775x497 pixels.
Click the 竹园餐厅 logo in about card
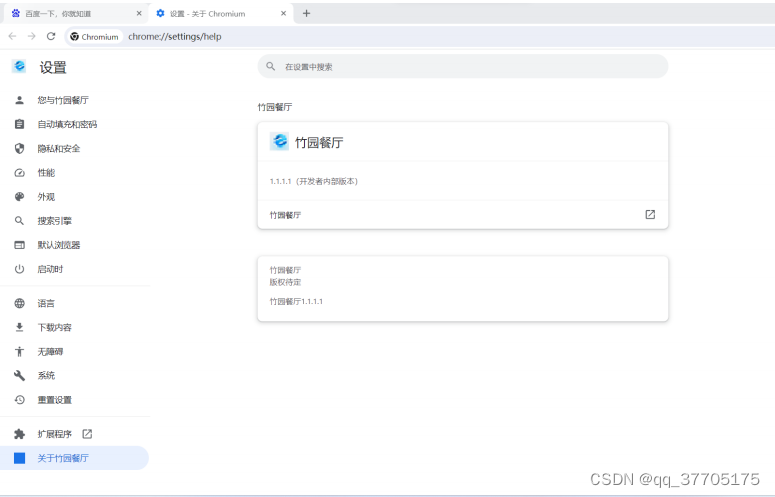[279, 141]
